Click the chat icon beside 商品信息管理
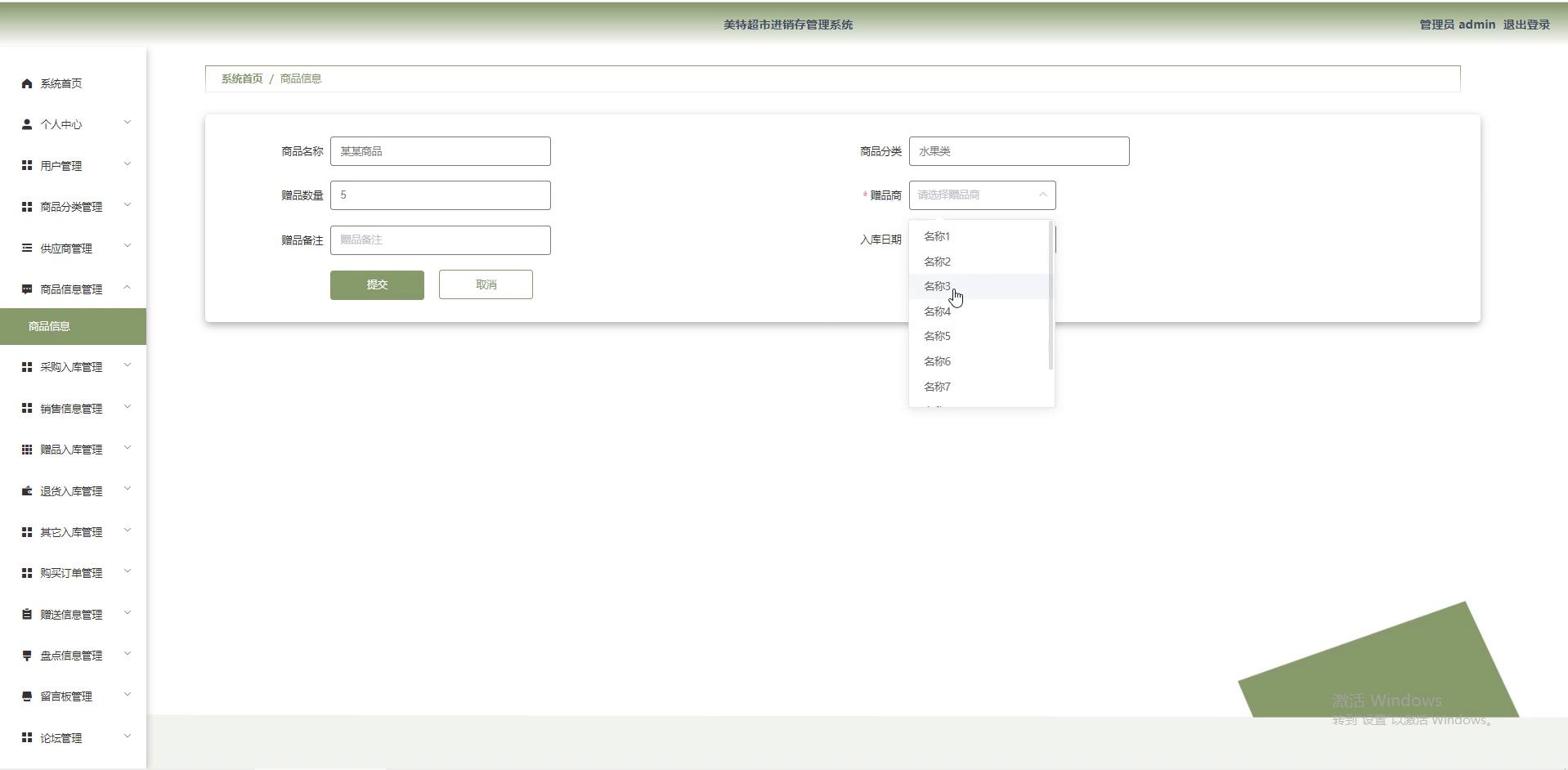 (x=27, y=289)
